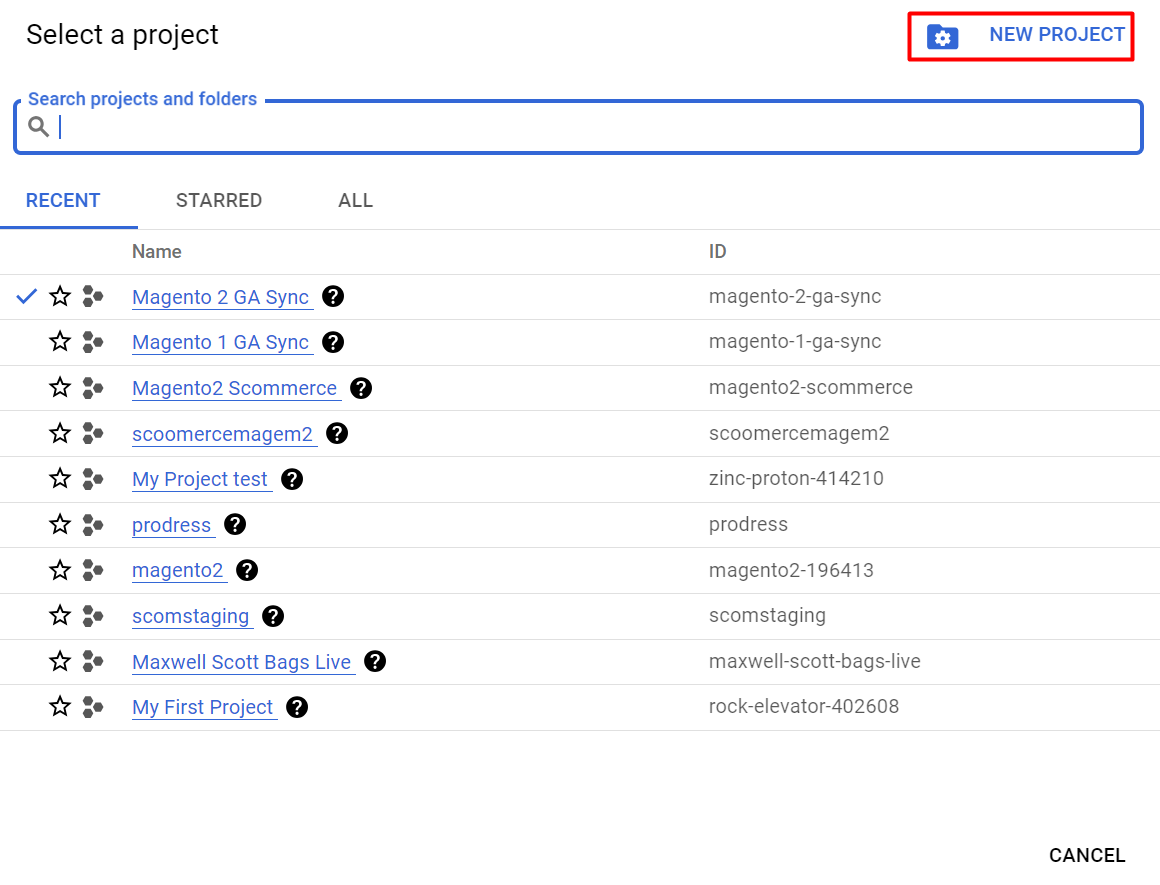
Task: Select the Recent tab
Action: 63,201
